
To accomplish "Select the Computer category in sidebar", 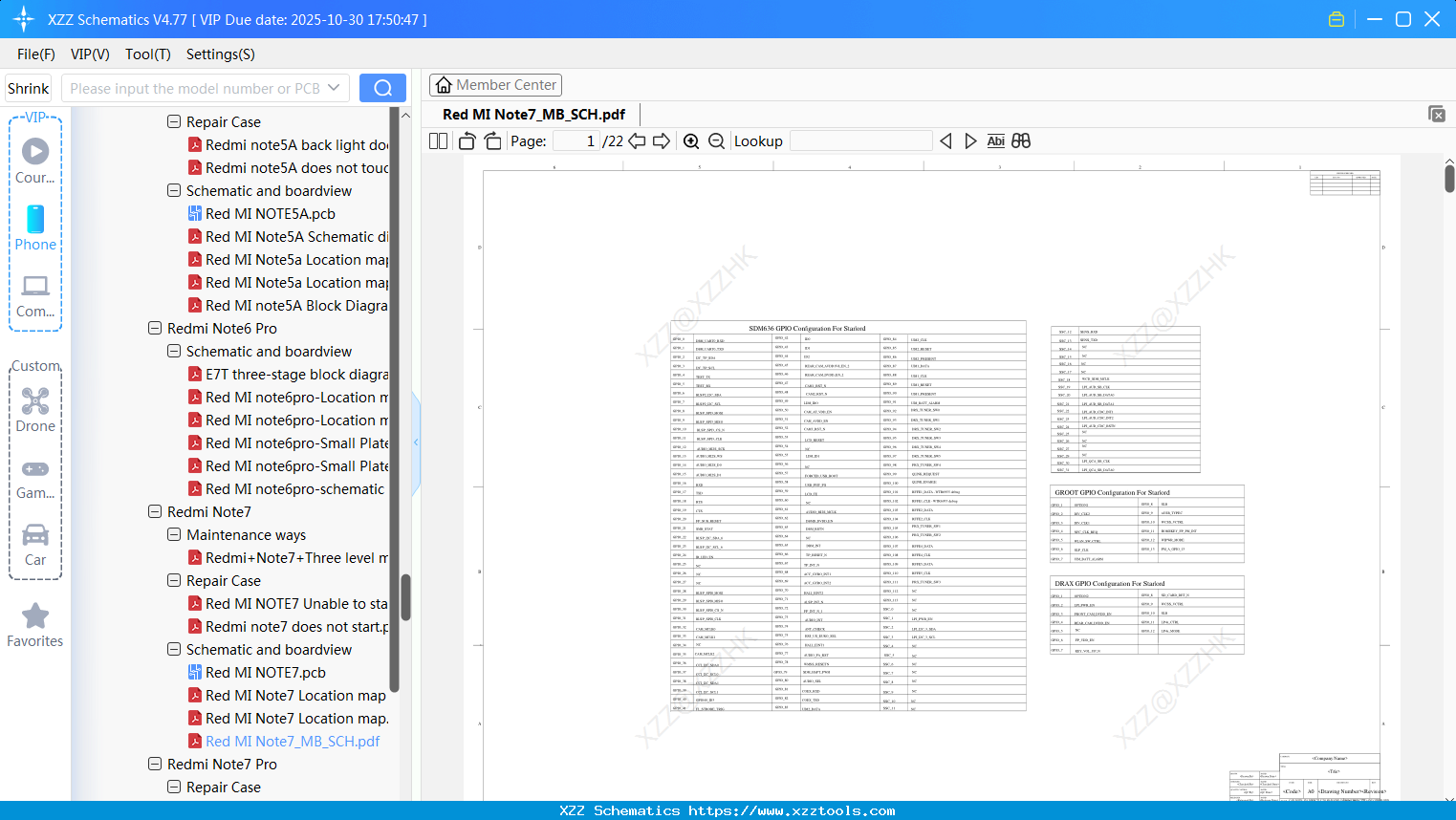I will click(x=35, y=295).
